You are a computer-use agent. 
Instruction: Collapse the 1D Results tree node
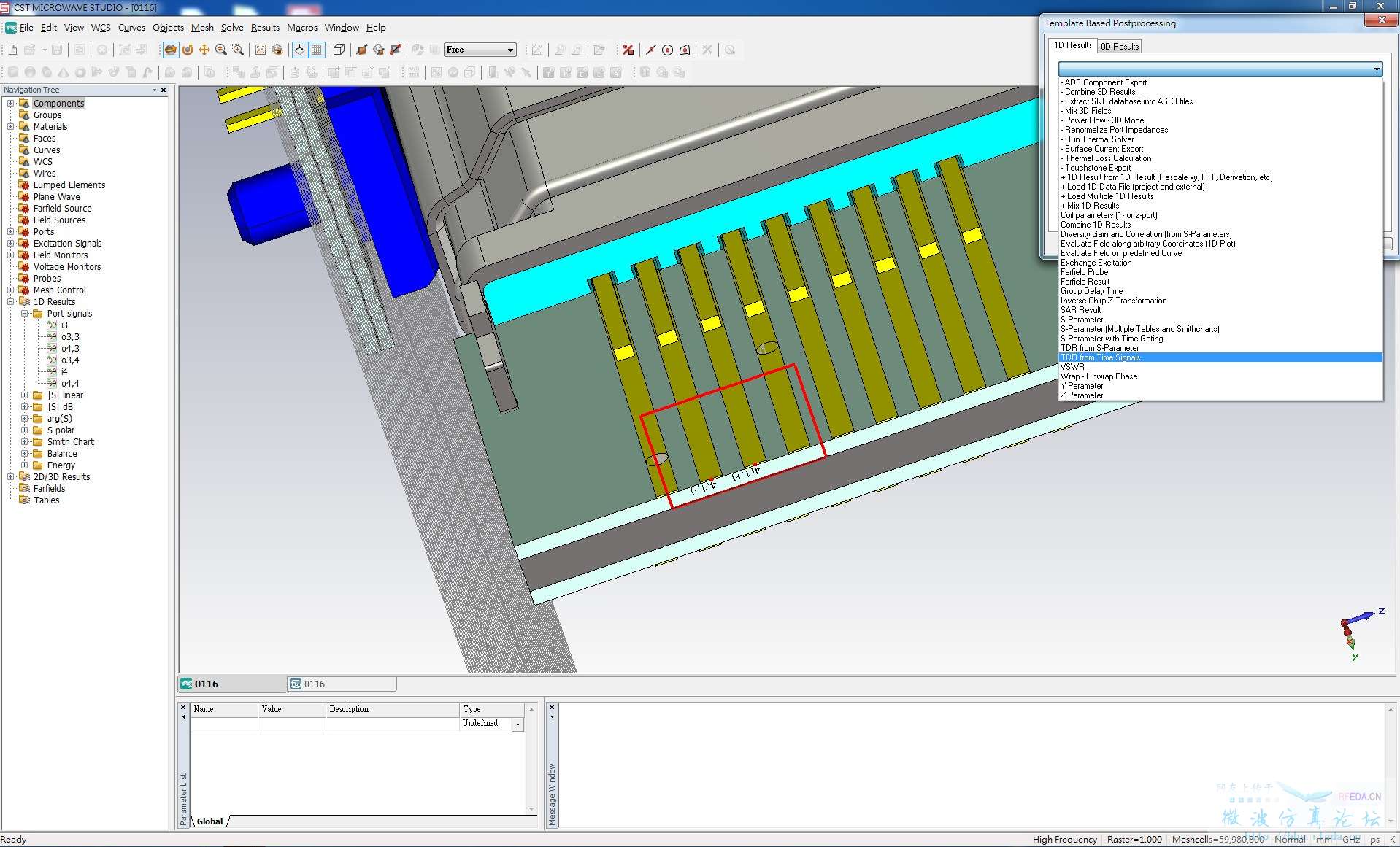tap(11, 302)
